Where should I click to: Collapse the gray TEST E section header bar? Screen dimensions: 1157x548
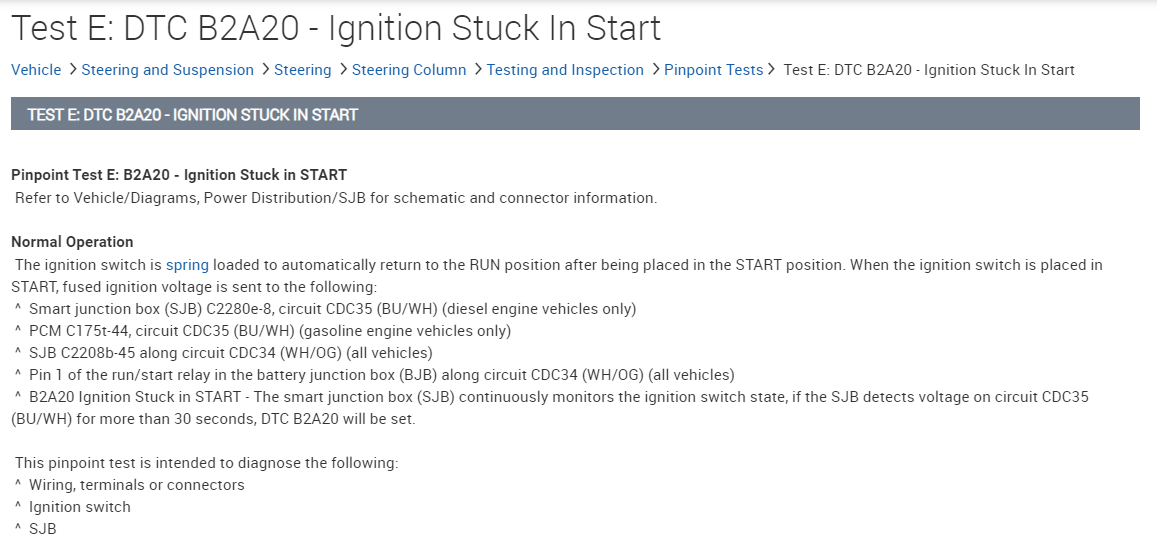(x=575, y=114)
